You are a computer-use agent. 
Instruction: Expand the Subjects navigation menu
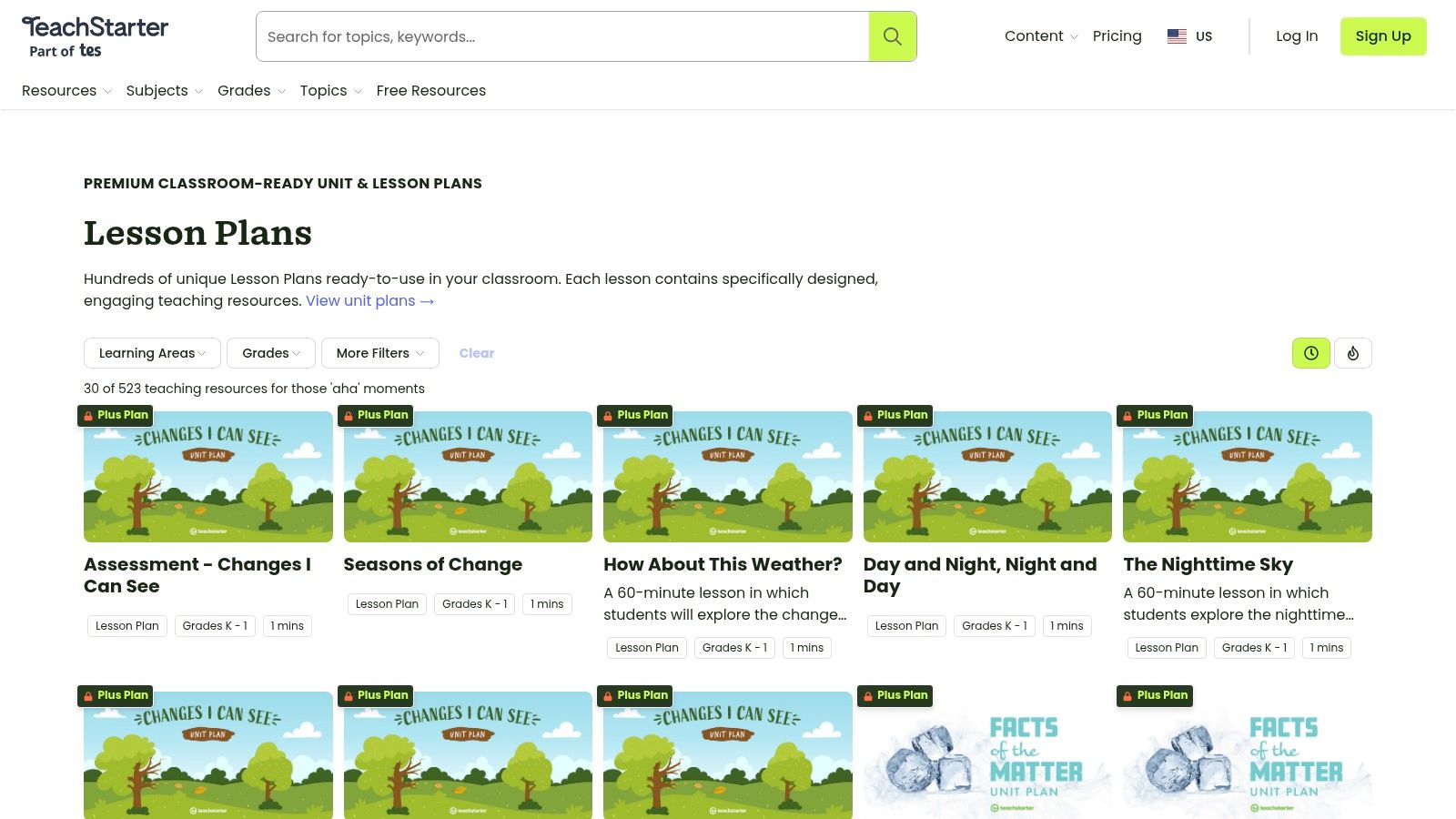tap(165, 91)
